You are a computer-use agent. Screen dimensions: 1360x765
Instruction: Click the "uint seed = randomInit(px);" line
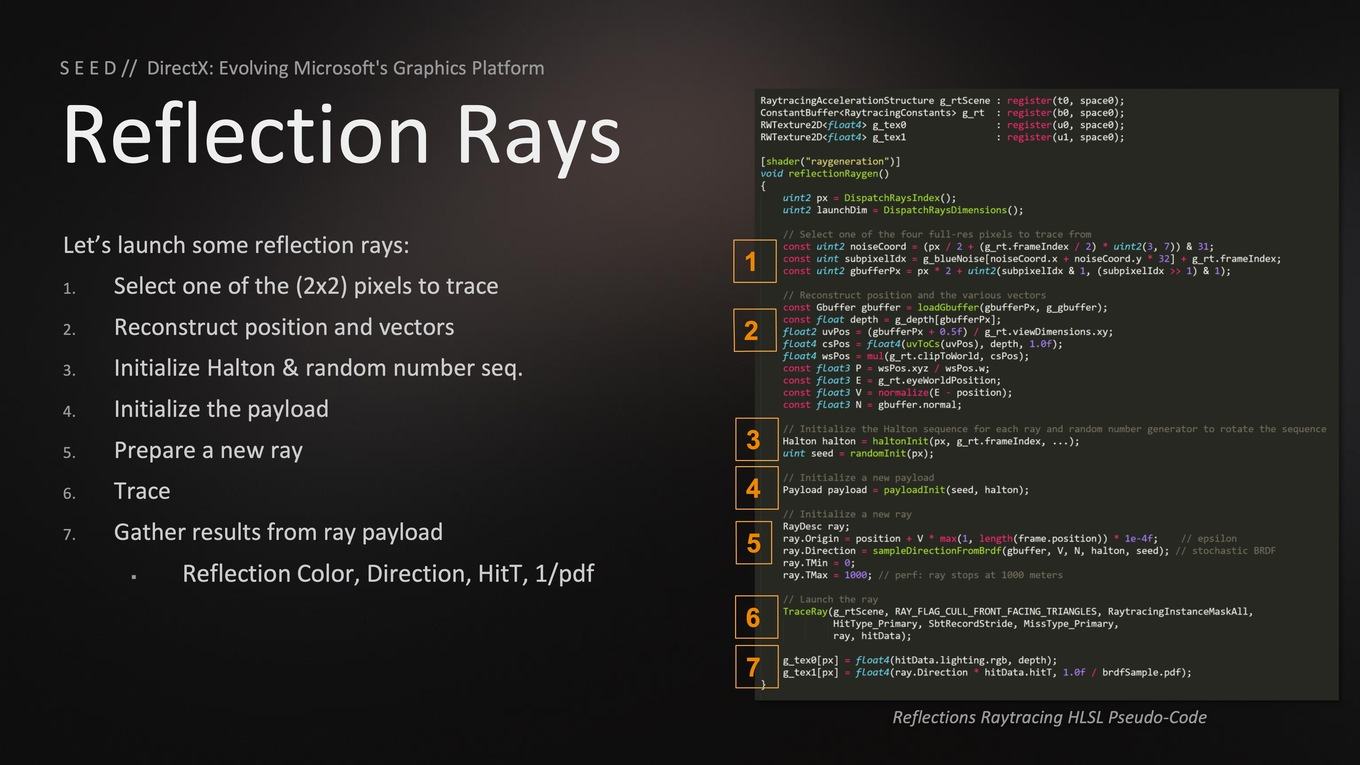858,454
